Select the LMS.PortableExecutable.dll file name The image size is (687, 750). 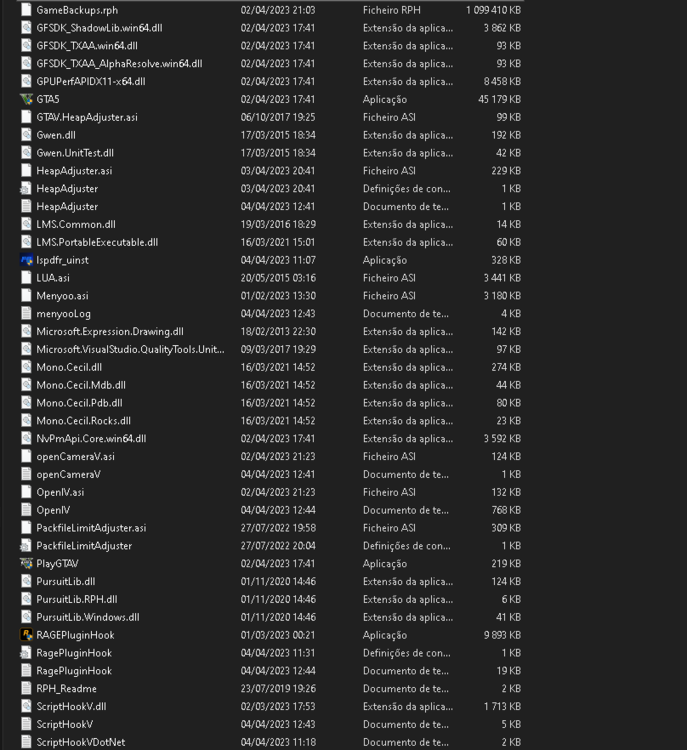coord(97,242)
